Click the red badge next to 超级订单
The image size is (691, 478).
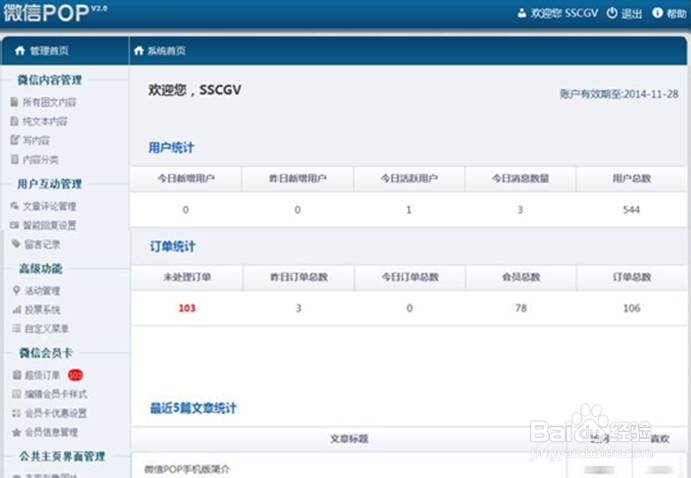(75, 375)
